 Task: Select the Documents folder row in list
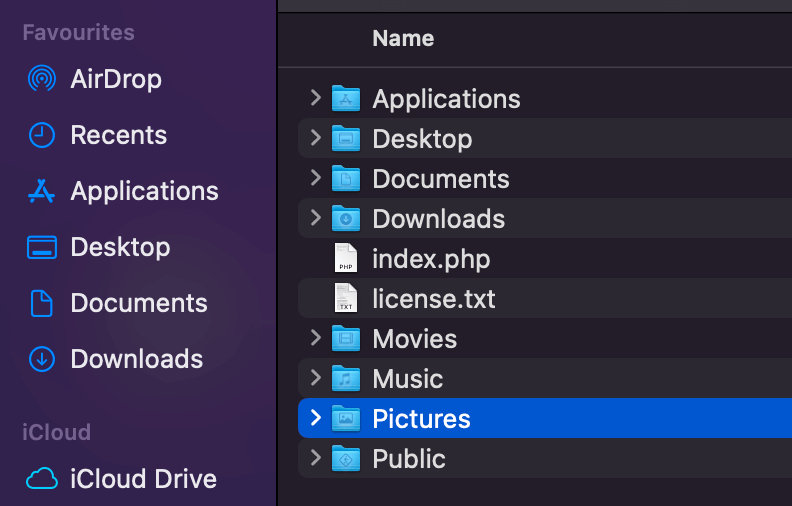point(545,178)
